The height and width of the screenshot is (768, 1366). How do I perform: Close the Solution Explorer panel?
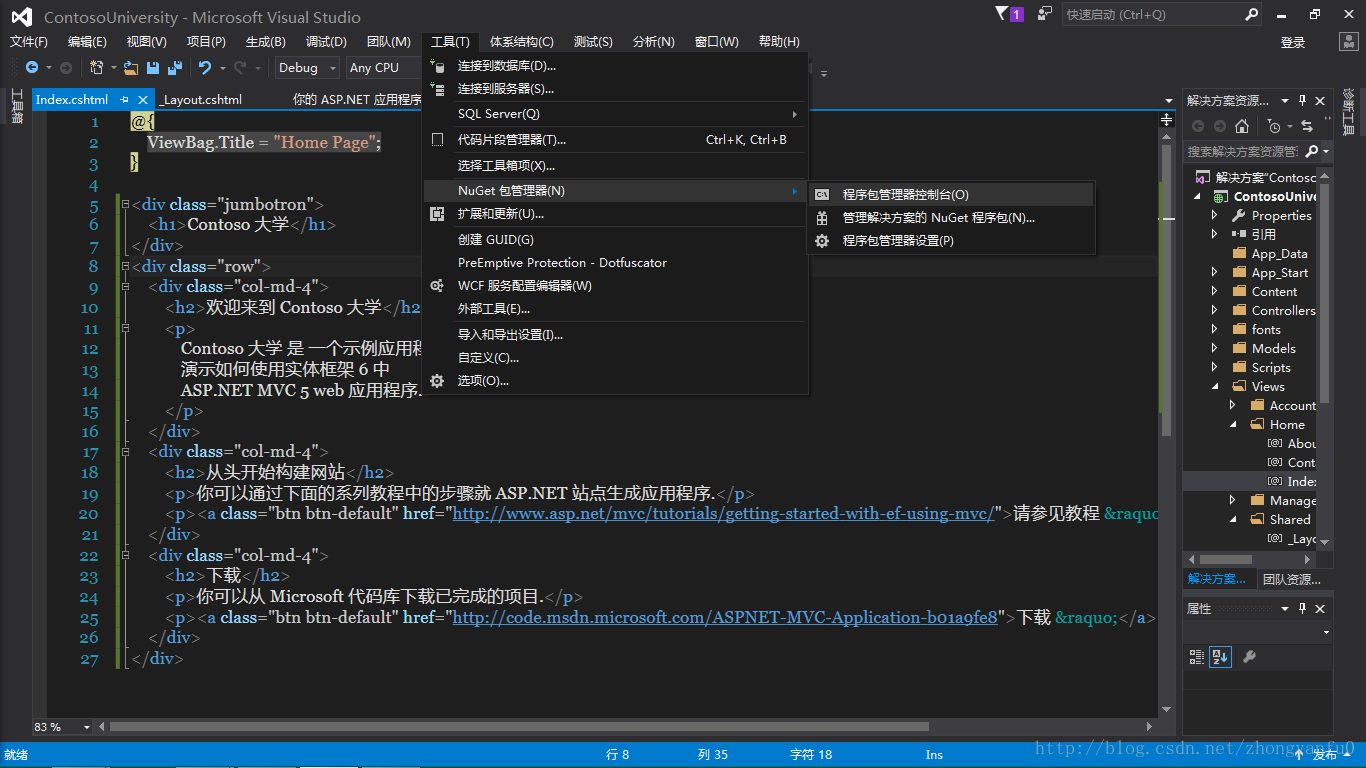(1320, 101)
